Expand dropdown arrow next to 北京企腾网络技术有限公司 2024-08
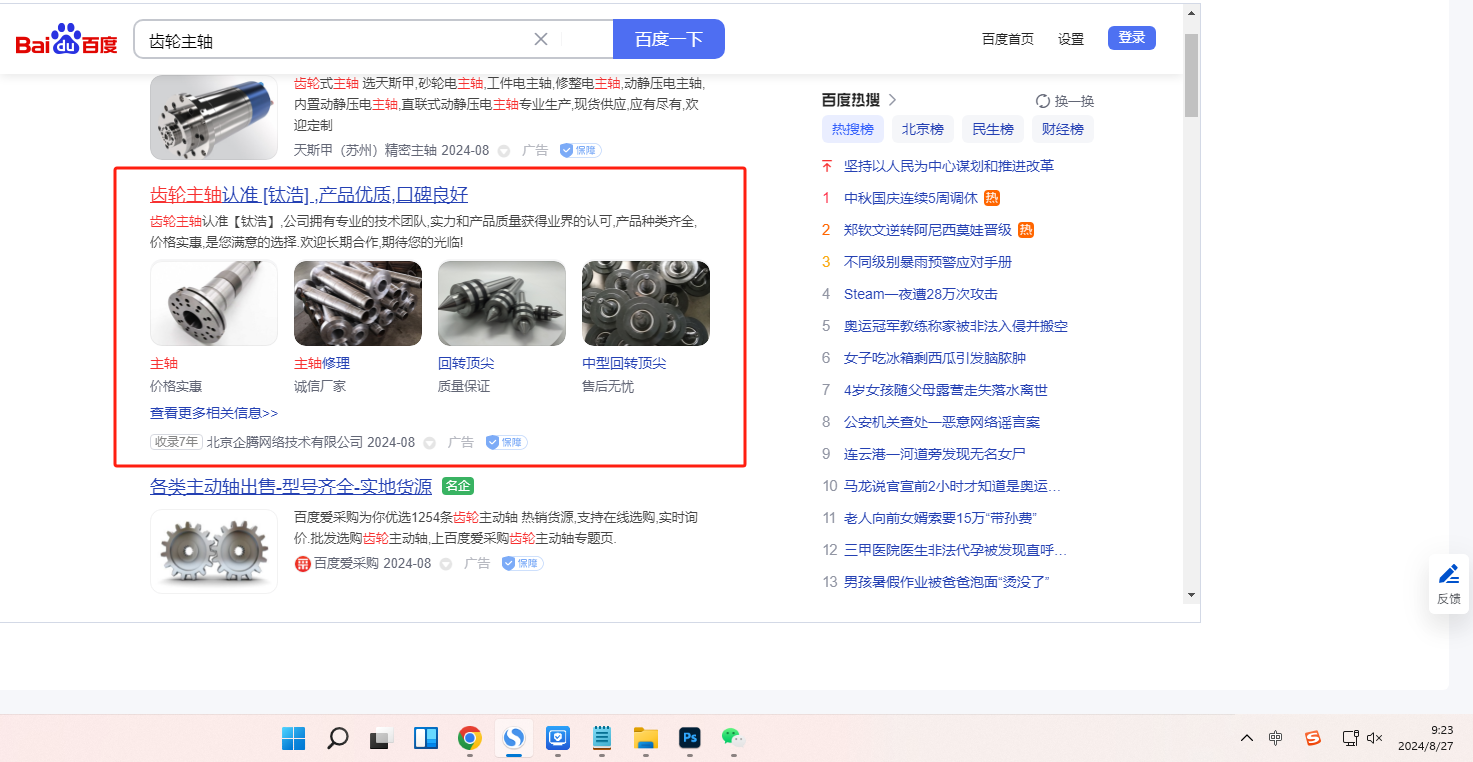1473x762 pixels. 430,443
